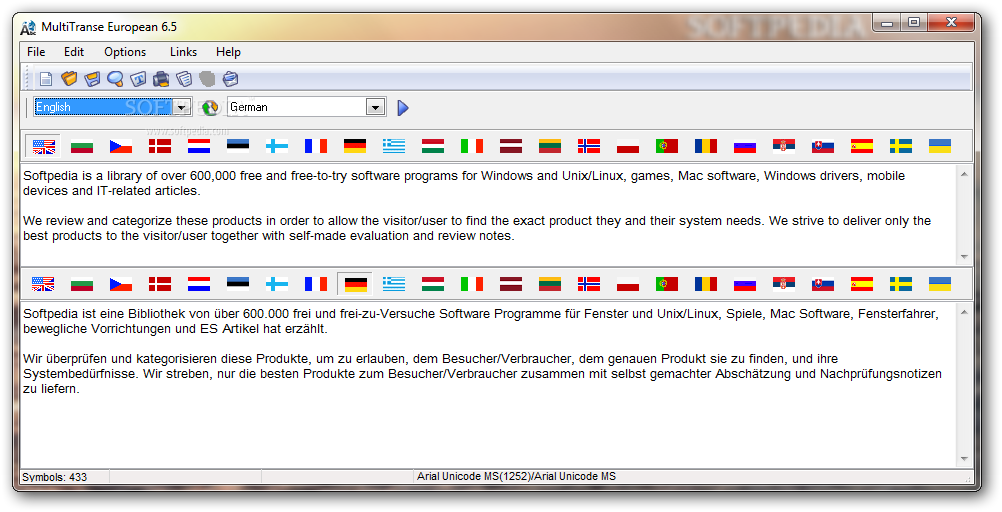The height and width of the screenshot is (512, 1002).
Task: Choose Polish flag in source flag row
Action: (628, 146)
